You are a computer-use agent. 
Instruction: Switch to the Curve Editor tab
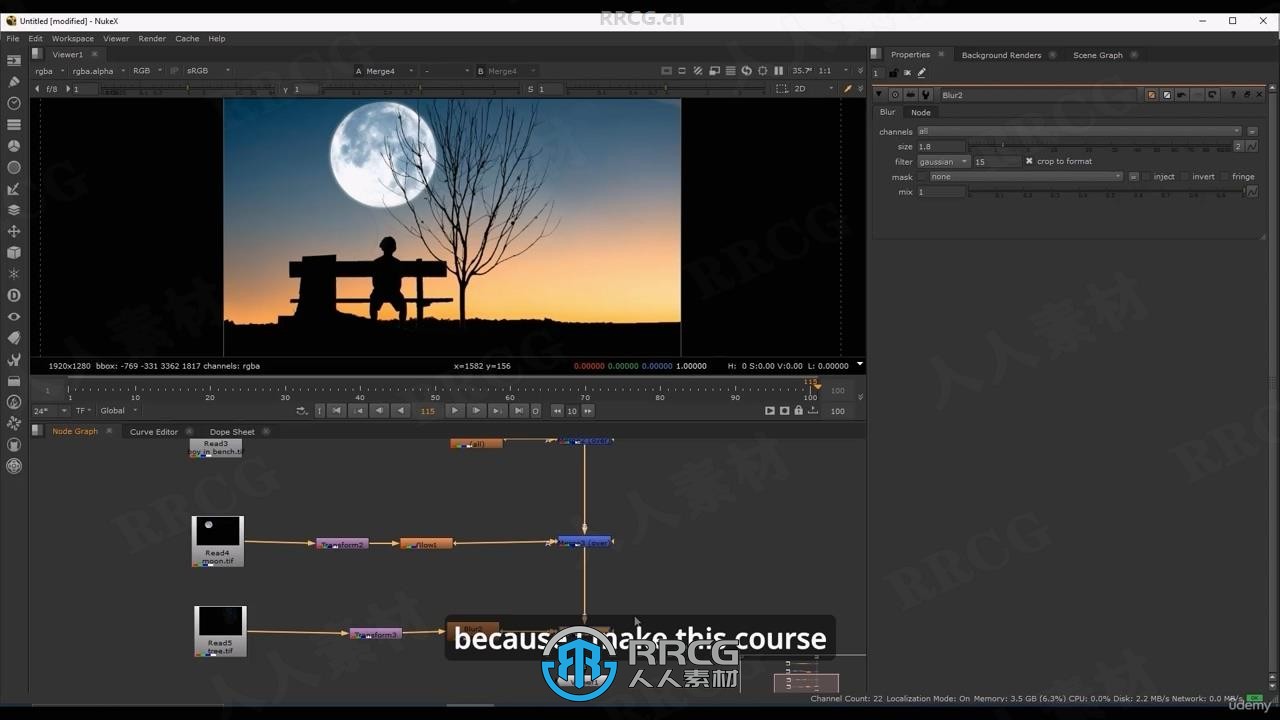153,432
